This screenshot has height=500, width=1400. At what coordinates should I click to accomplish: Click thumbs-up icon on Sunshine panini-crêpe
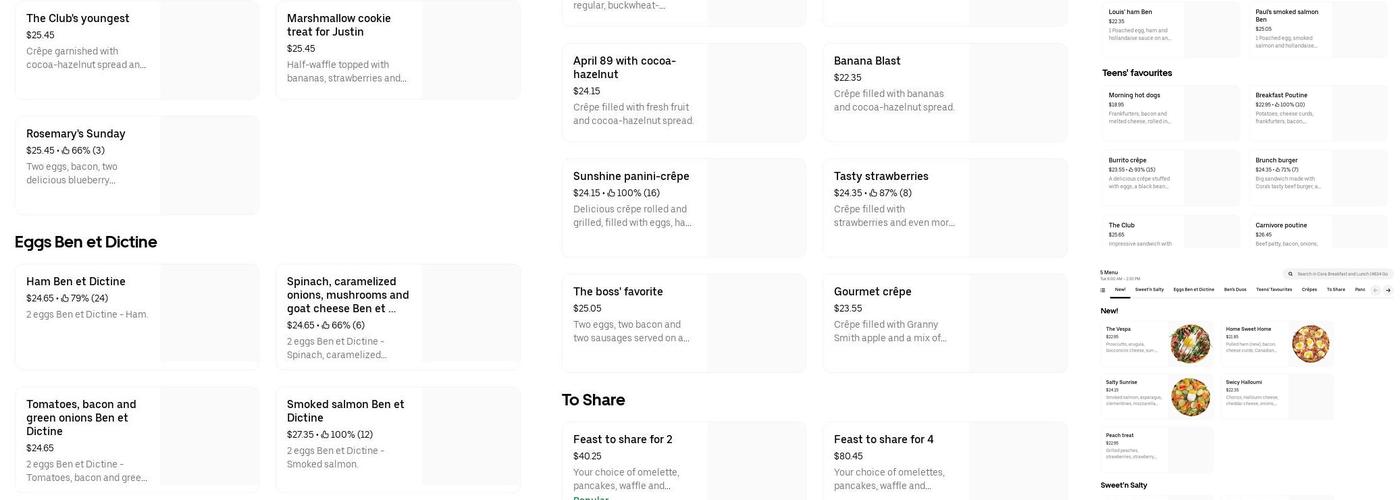612,193
